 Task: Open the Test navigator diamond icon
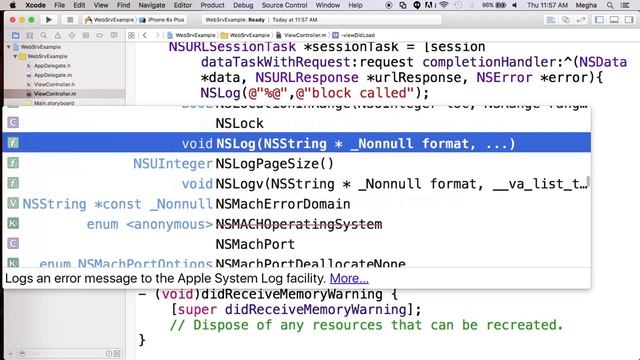tap(72, 36)
